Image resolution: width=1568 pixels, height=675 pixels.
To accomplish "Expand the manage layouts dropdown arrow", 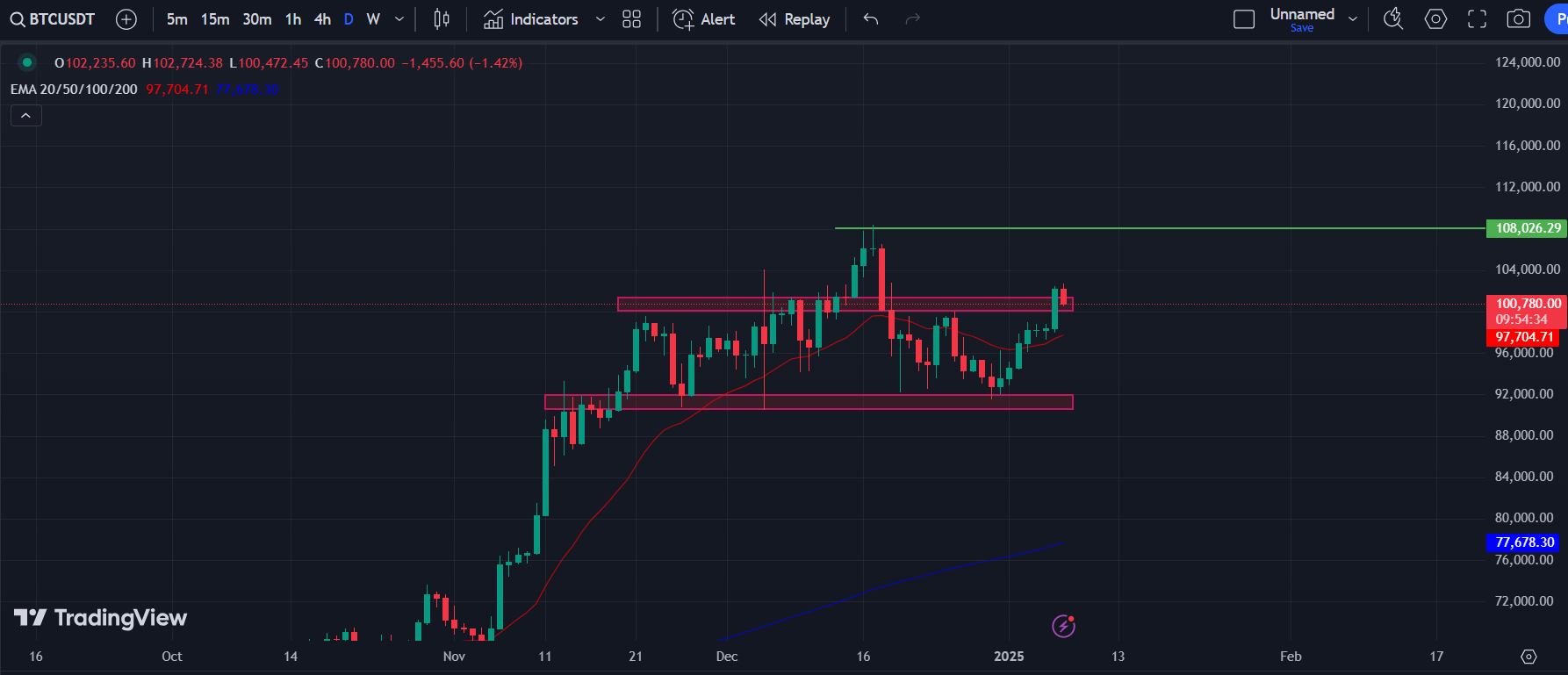I will tap(1353, 19).
